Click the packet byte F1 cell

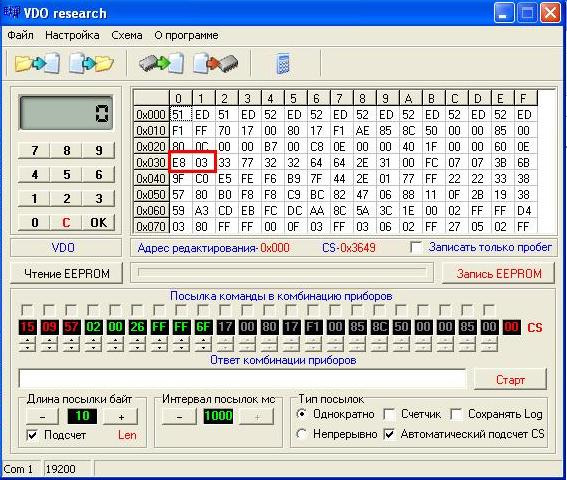coord(313,327)
